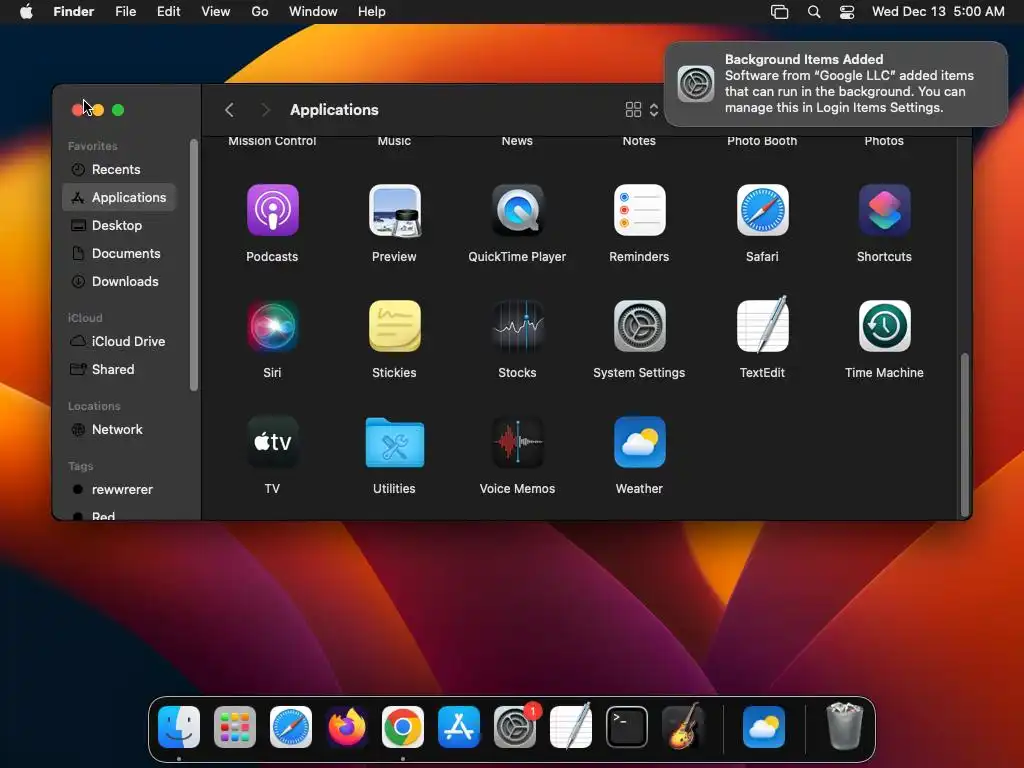Select the Apple TV app icon
Viewport: 1024px width, 768px height.
[x=272, y=442]
